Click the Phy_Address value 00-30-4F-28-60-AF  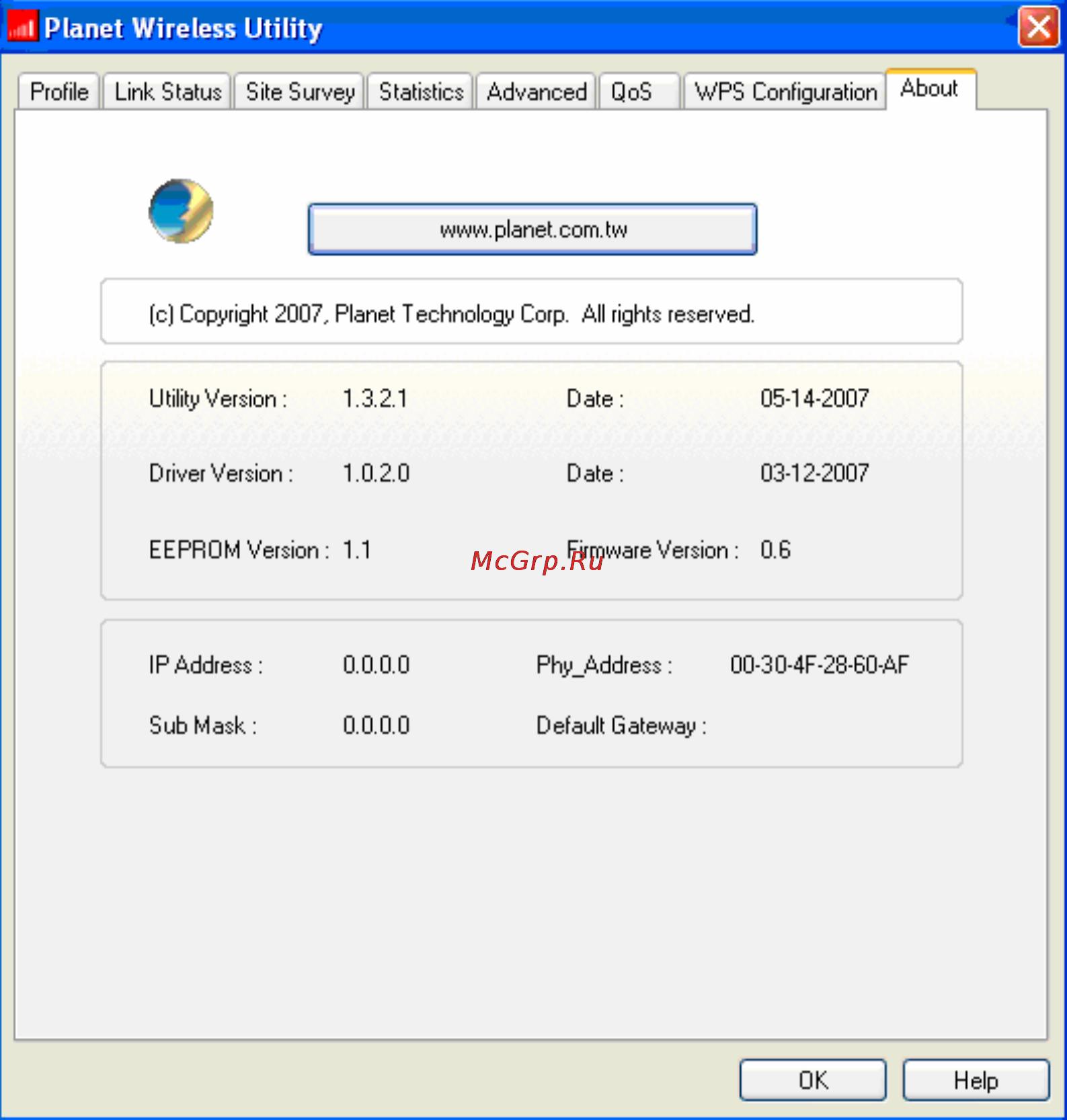[820, 665]
